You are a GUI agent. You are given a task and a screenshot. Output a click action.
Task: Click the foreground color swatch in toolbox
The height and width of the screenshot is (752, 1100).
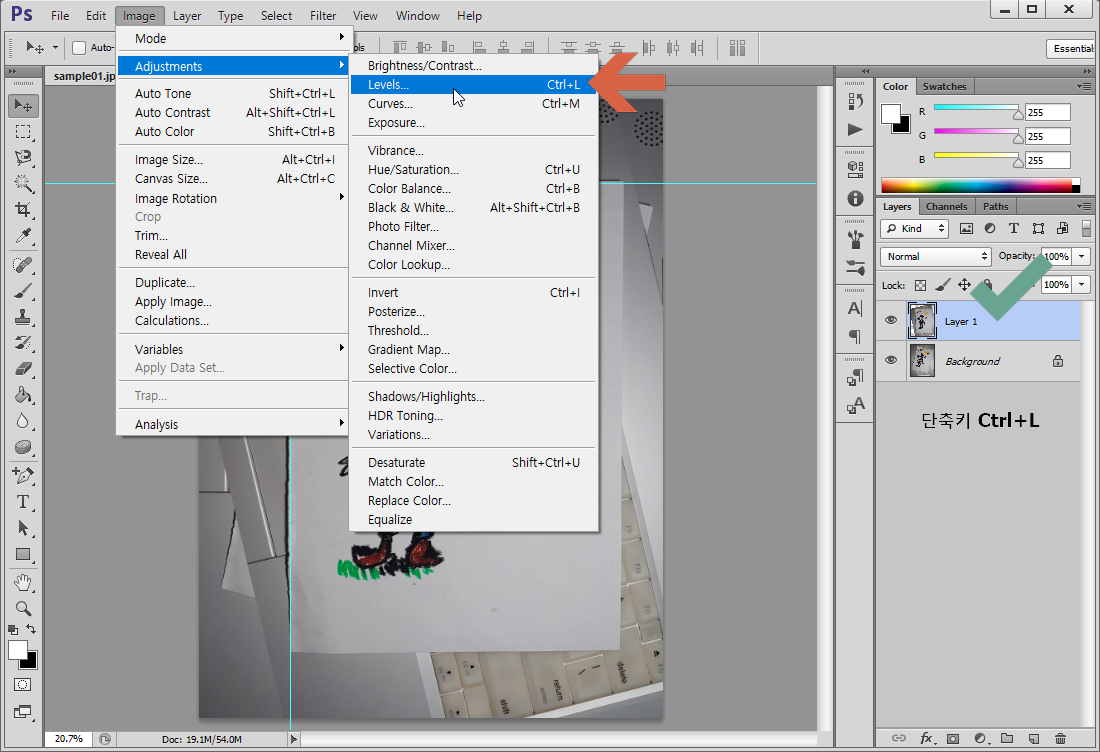point(18,650)
